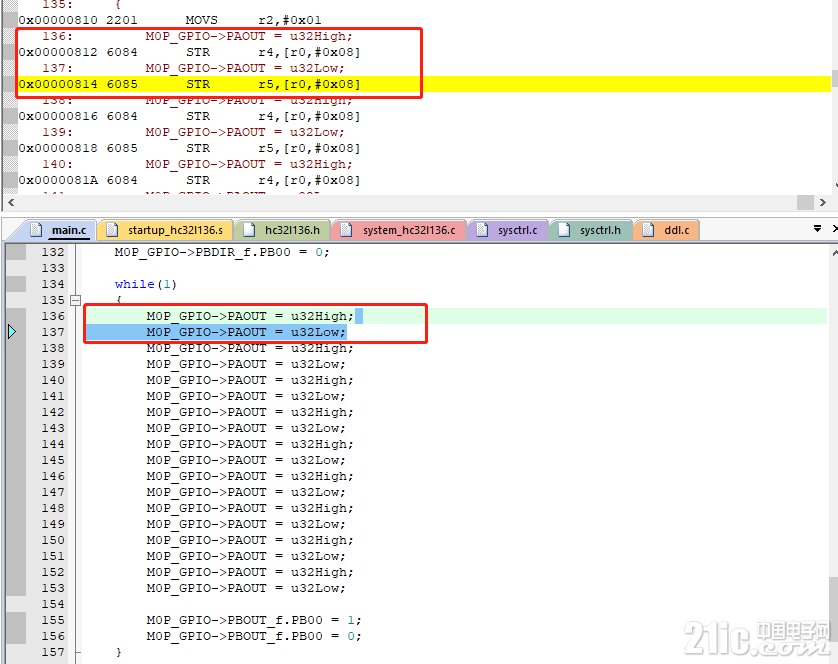The height and width of the screenshot is (664, 838).
Task: Click file icon on ddl.c tab
Action: (x=648, y=230)
